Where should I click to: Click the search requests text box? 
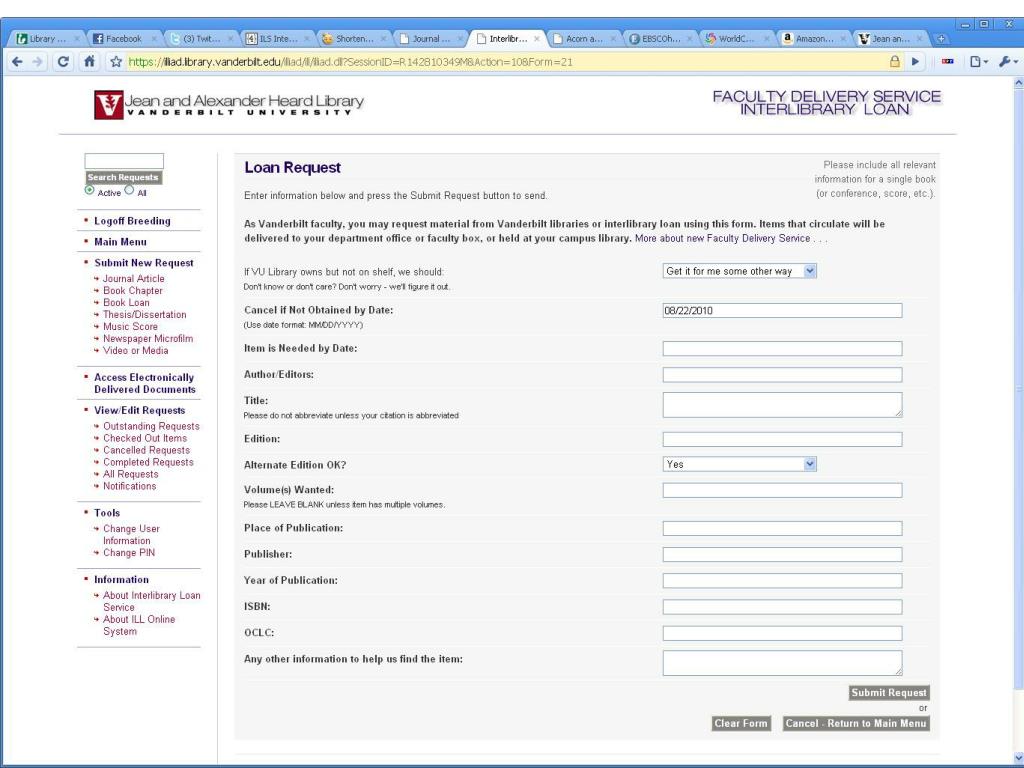pyautogui.click(x=124, y=161)
